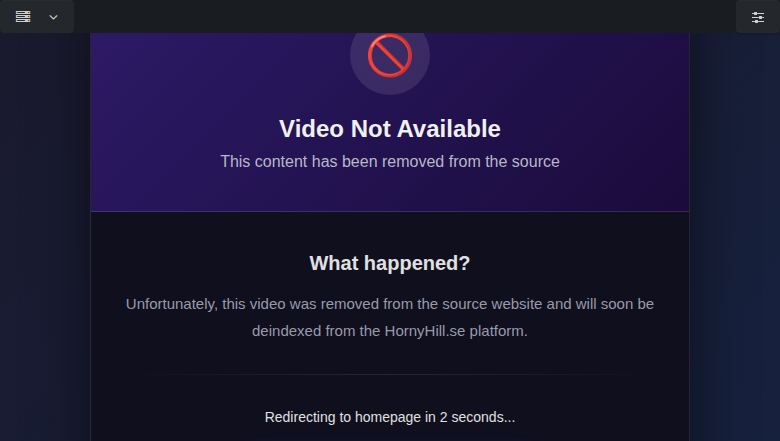Click the word "happened?" in the subheading

(417, 263)
